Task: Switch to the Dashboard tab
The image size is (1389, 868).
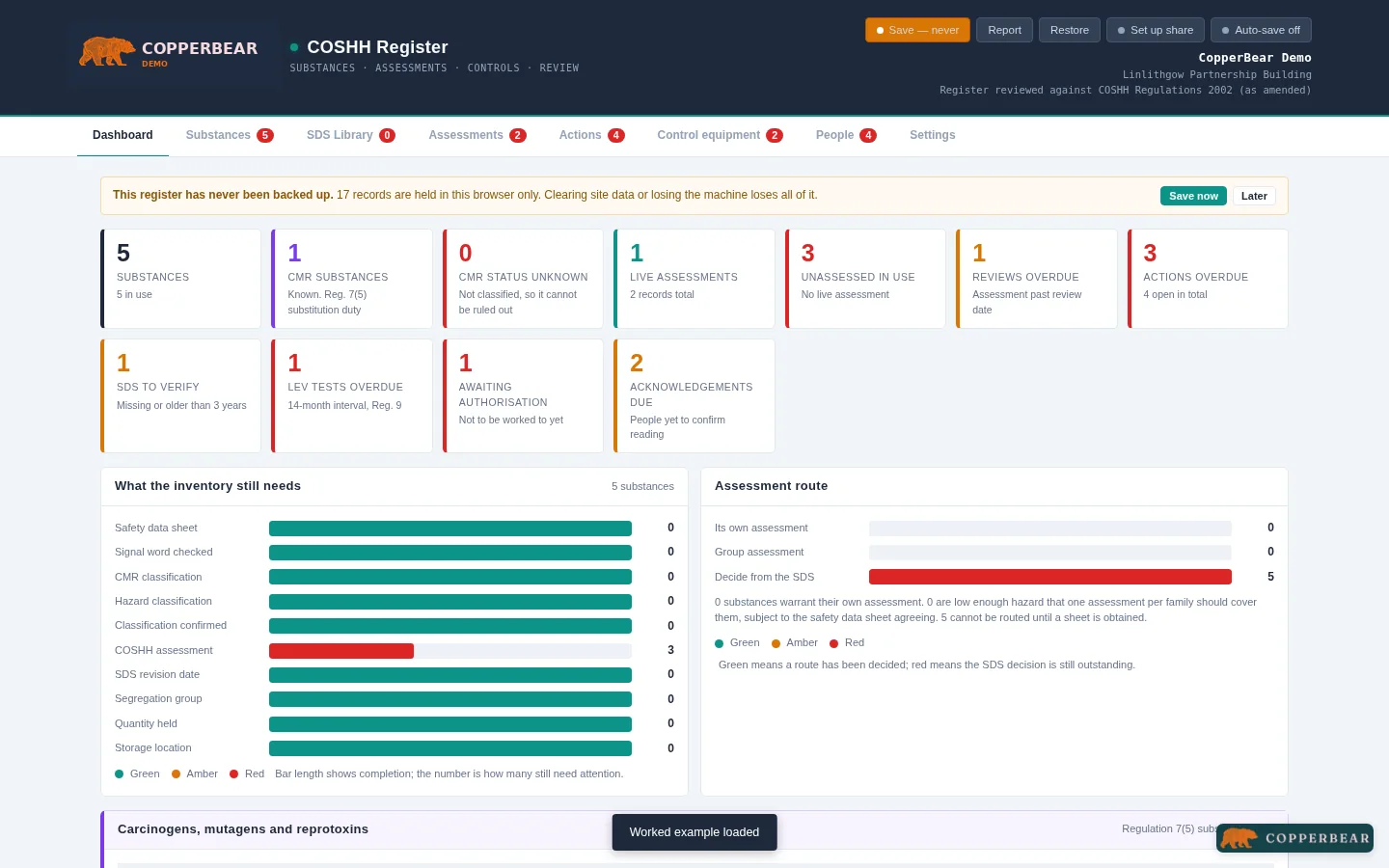Action: point(123,135)
